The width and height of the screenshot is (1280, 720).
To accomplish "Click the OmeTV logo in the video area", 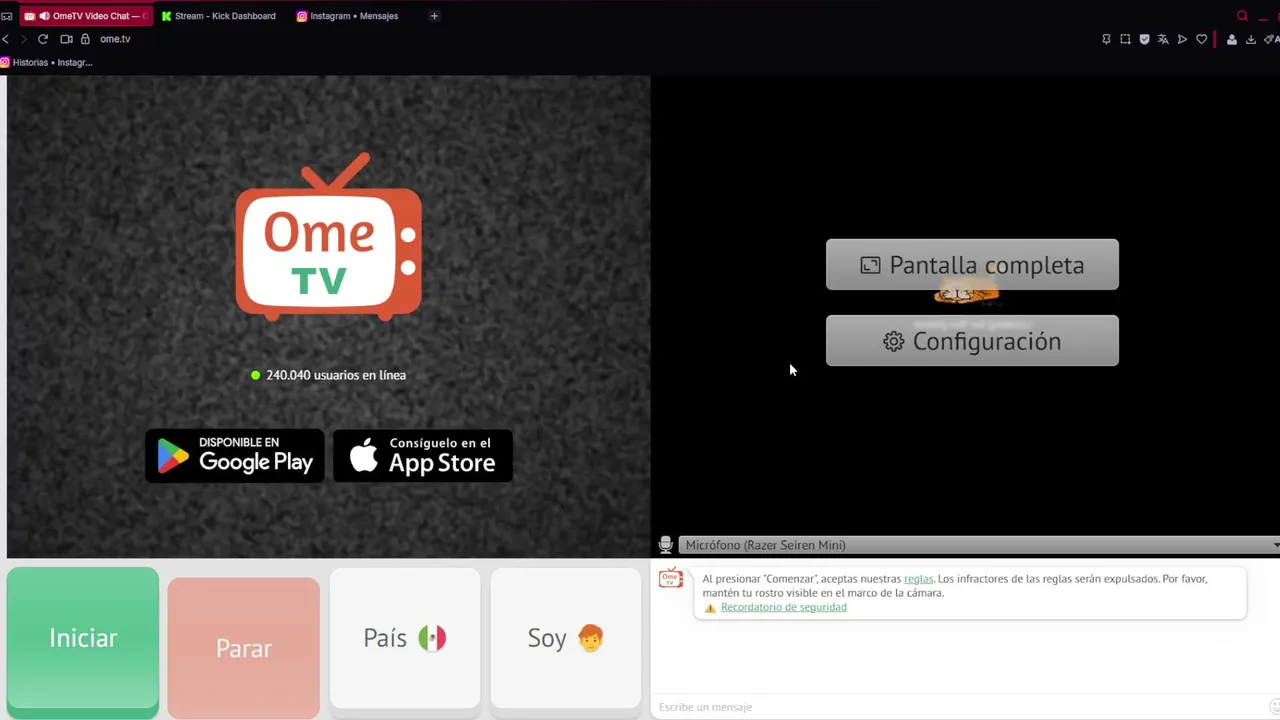I will 328,237.
